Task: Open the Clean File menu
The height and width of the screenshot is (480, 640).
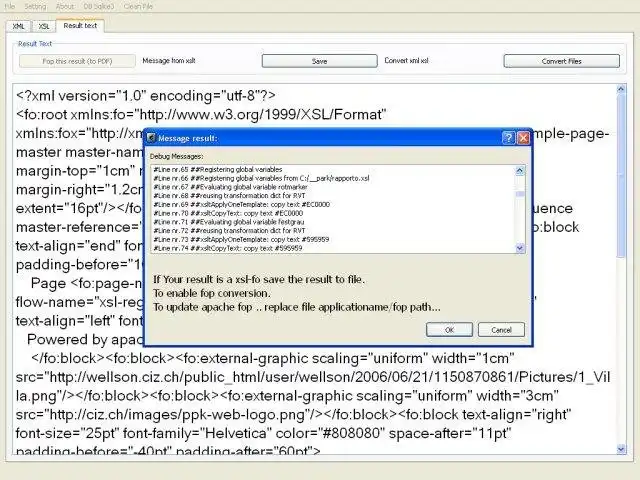Action: 138,6
